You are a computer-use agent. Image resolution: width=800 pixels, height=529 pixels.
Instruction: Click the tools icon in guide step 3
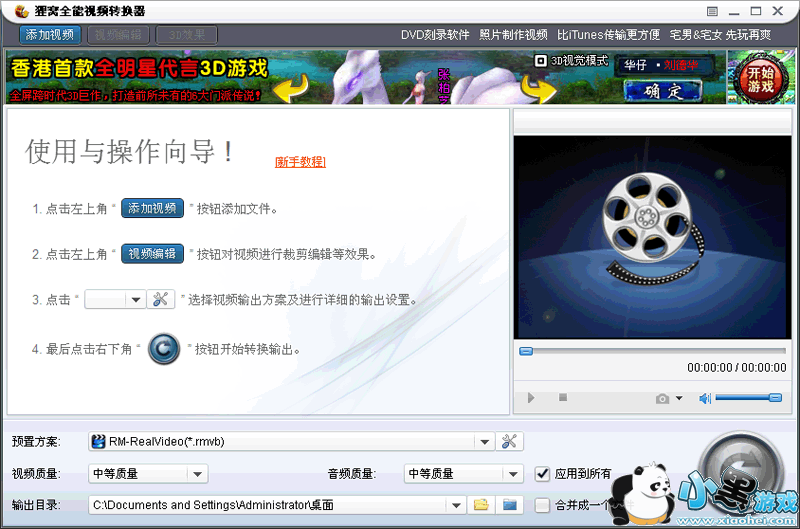[x=161, y=299]
